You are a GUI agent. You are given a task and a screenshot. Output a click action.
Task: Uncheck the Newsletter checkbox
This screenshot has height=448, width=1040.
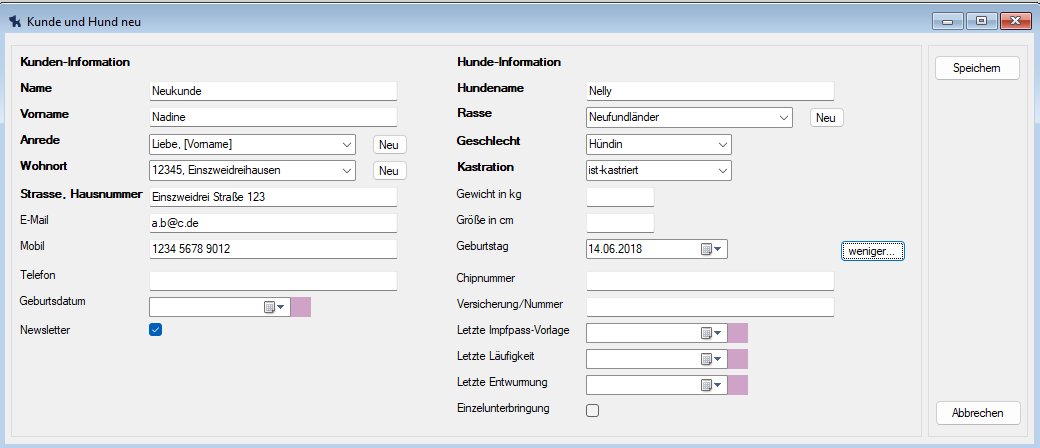156,330
